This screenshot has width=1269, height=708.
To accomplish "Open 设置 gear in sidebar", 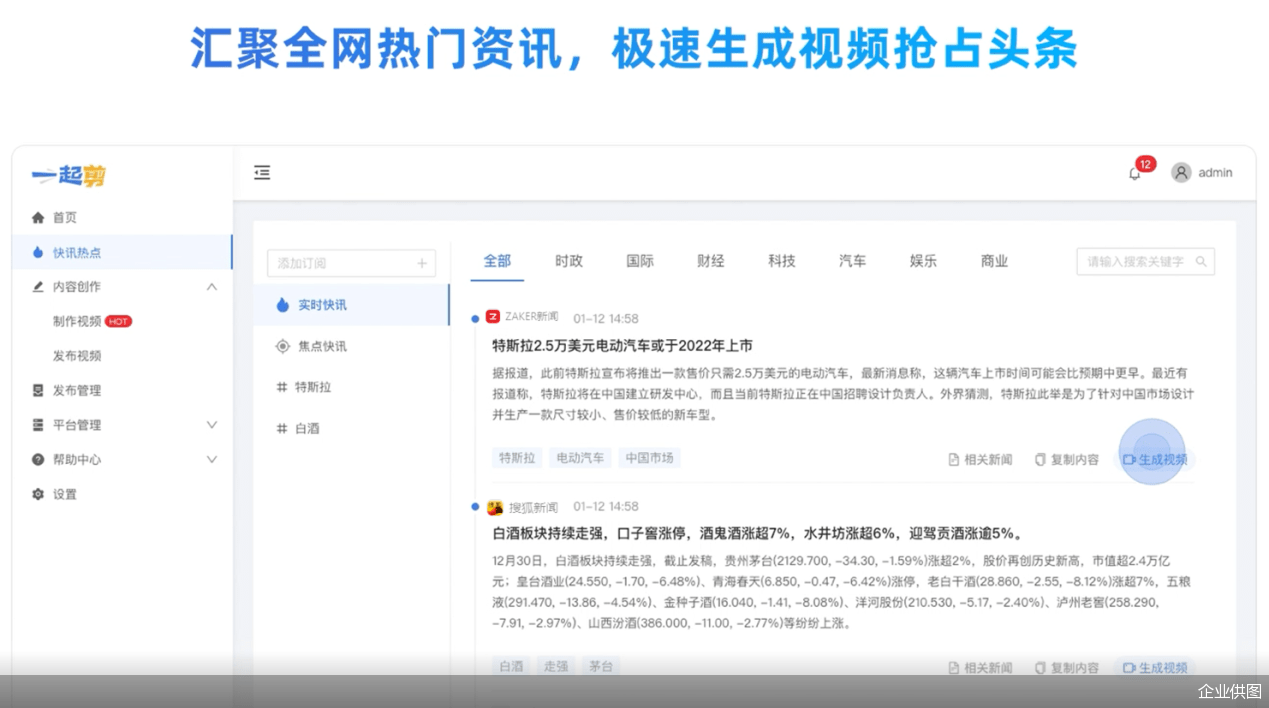I will coord(38,494).
